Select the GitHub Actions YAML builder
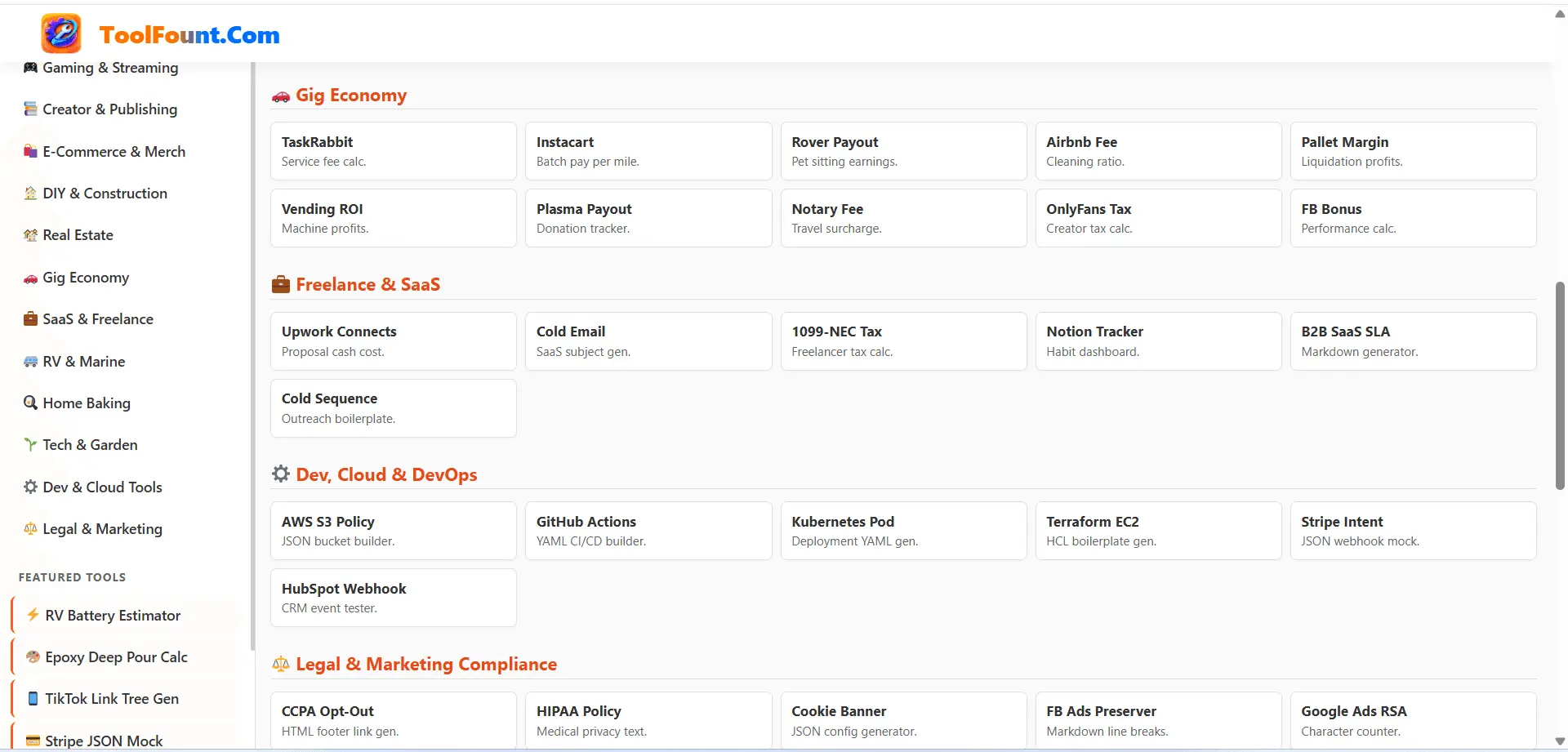The image size is (1568, 752). (648, 531)
